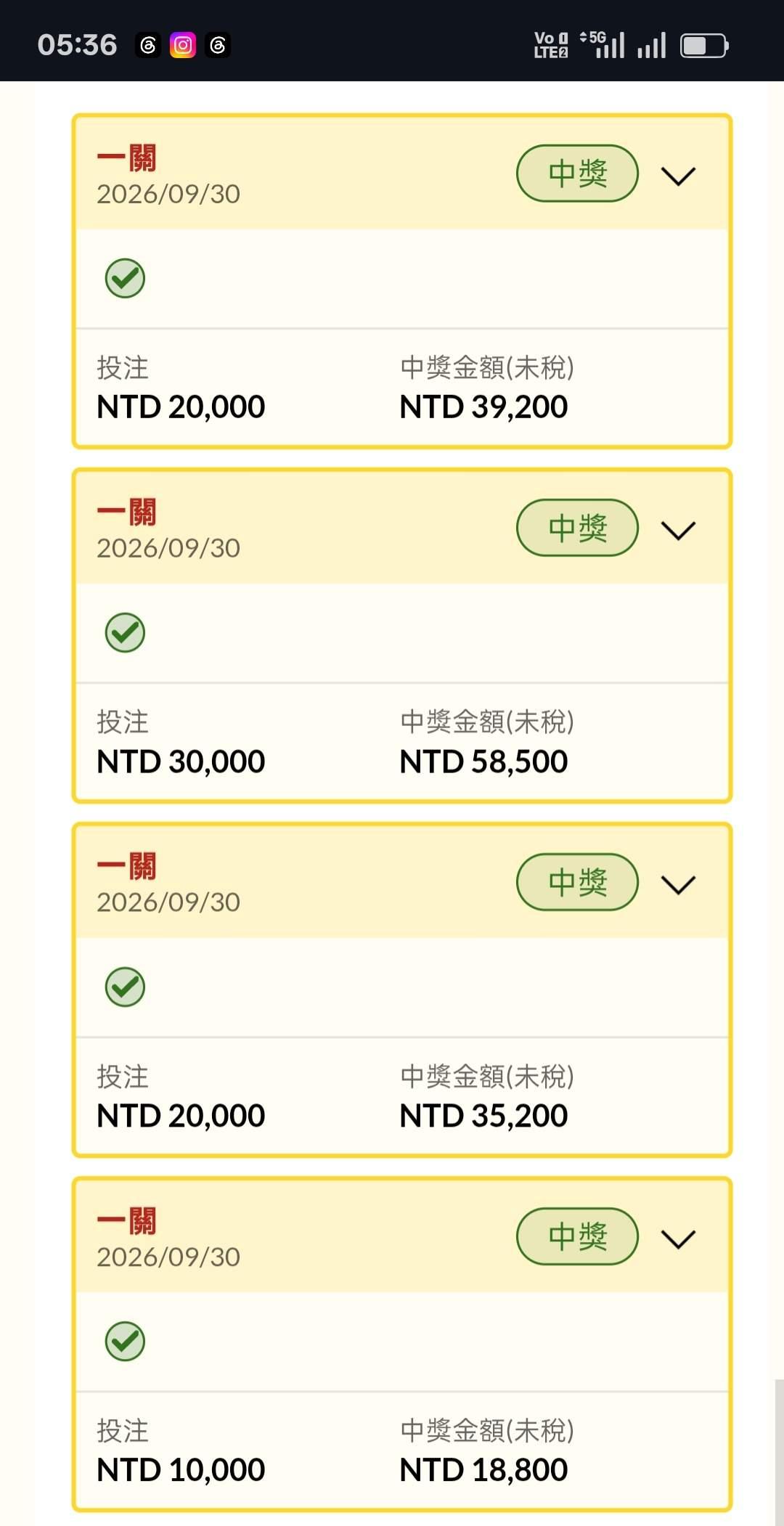Viewport: 784px width, 1526px height.
Task: Expand the card with NTD 18,800 winnings
Action: coord(679,1239)
